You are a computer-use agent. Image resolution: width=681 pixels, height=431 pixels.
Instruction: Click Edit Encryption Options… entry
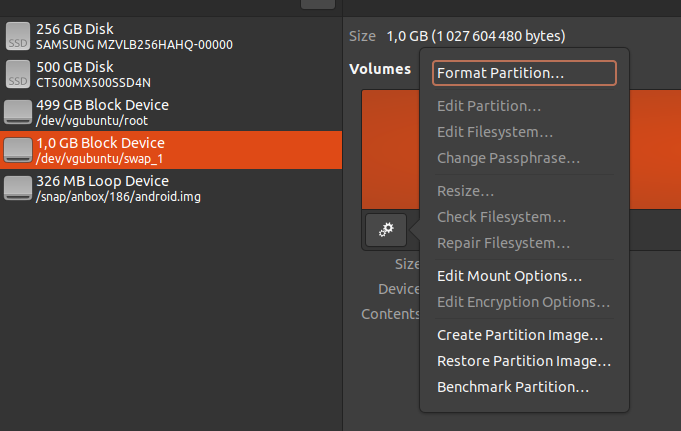tap(524, 302)
